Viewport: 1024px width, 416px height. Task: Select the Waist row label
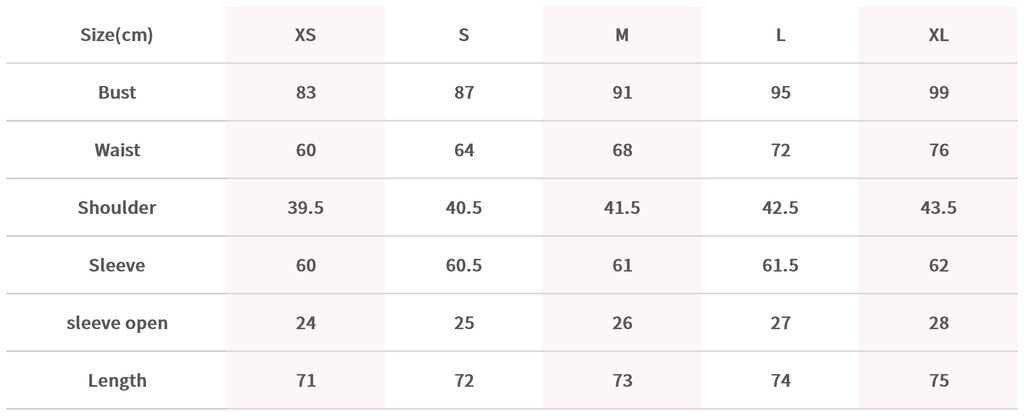[116, 151]
